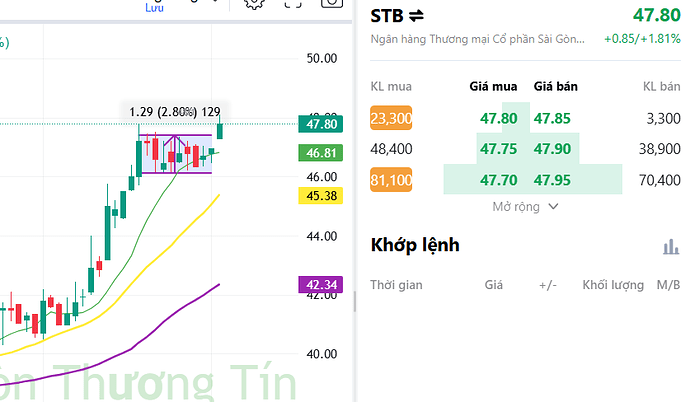Click the sell volume 38,900
The height and width of the screenshot is (402, 690).
click(x=660, y=149)
